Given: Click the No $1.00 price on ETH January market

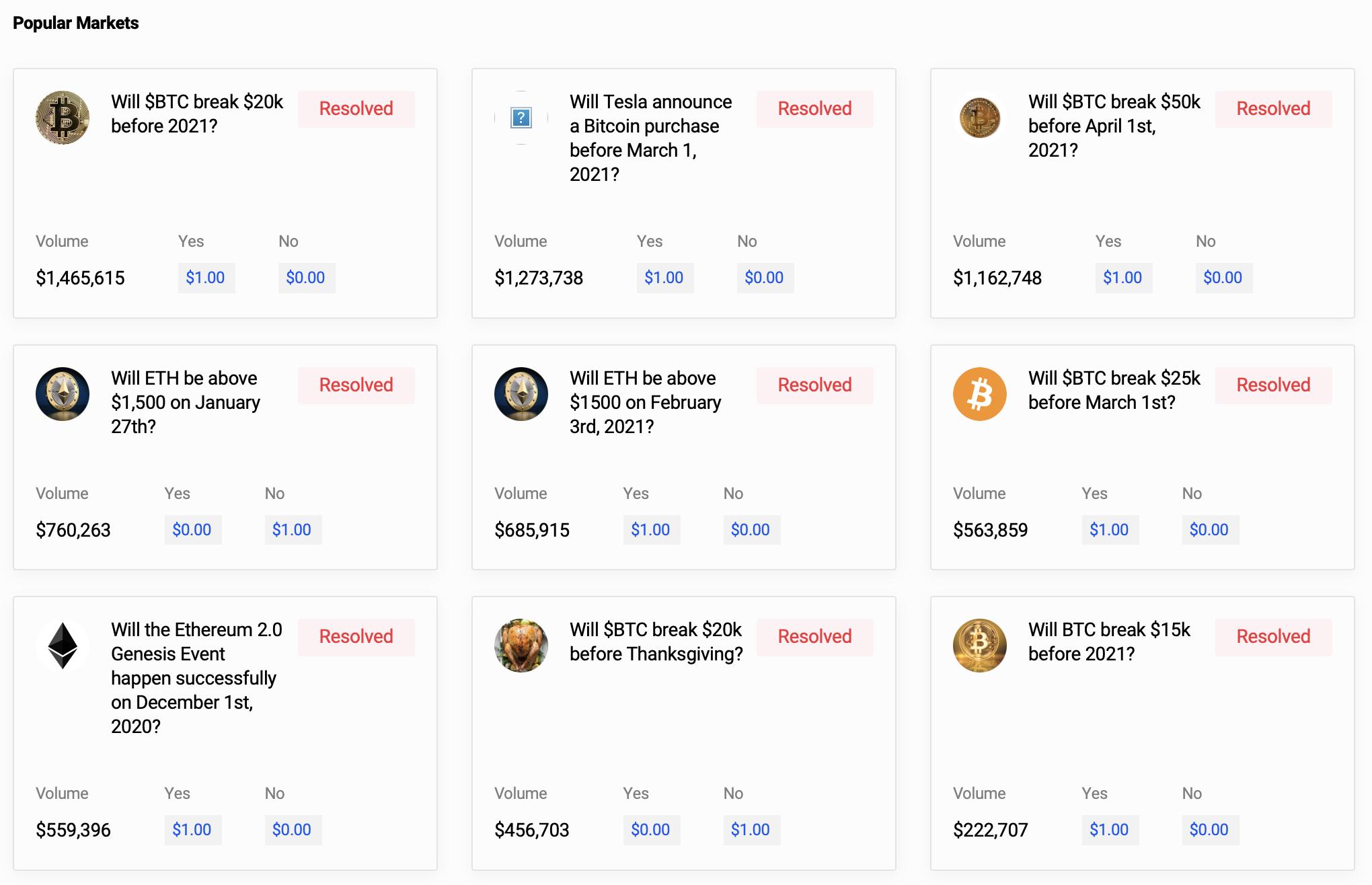Looking at the screenshot, I should [292, 530].
